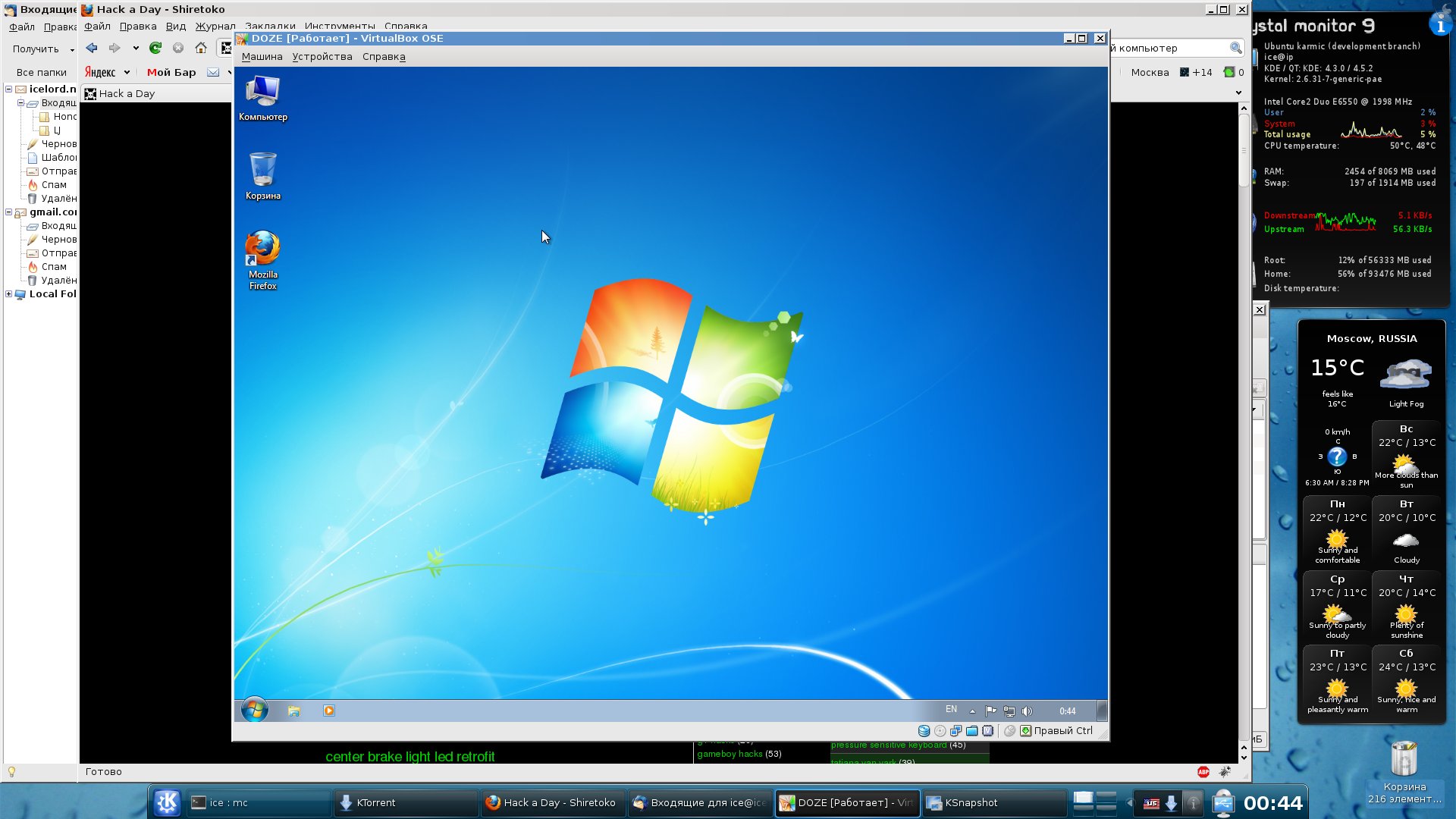Click the guest volume speaker icon
This screenshot has height=819, width=1456.
coord(1027,711)
